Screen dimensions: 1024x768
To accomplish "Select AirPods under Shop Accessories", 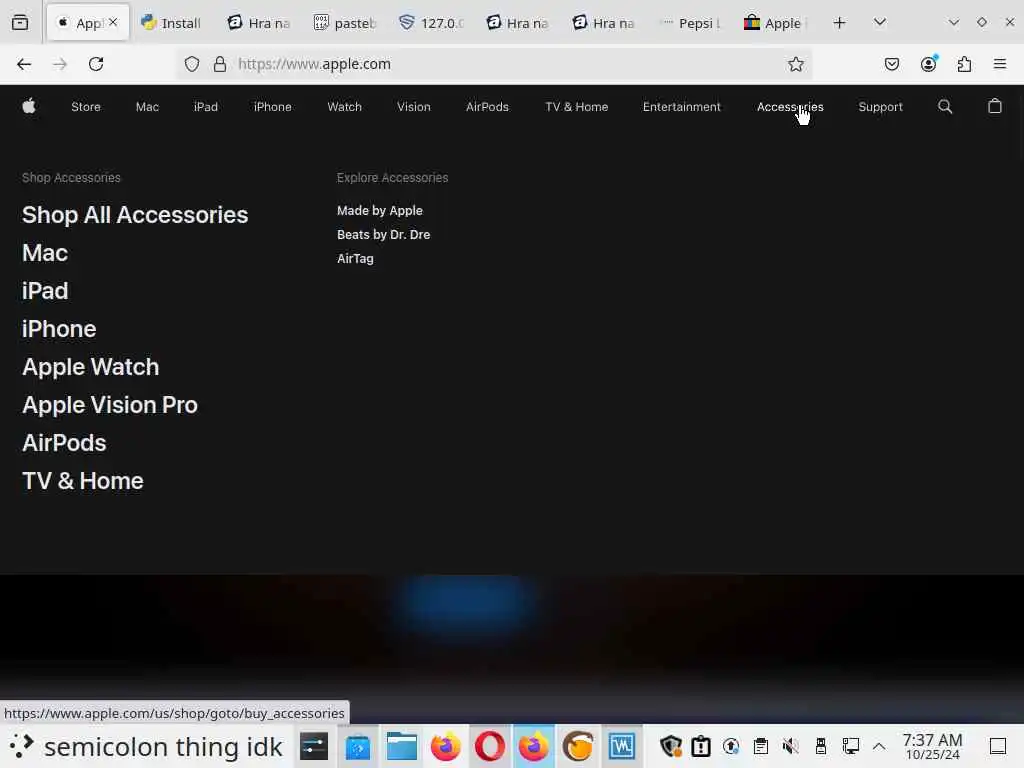I will 64,443.
